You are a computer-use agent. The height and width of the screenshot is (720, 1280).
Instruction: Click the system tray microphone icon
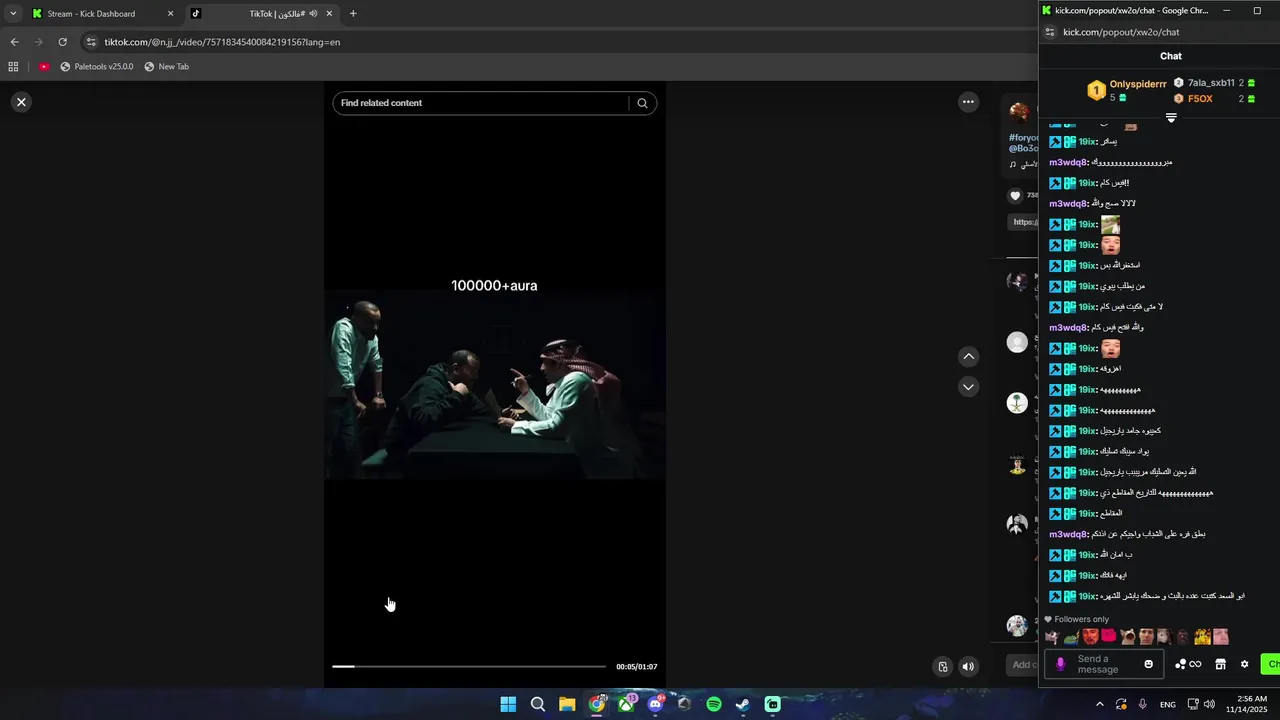tap(1142, 704)
